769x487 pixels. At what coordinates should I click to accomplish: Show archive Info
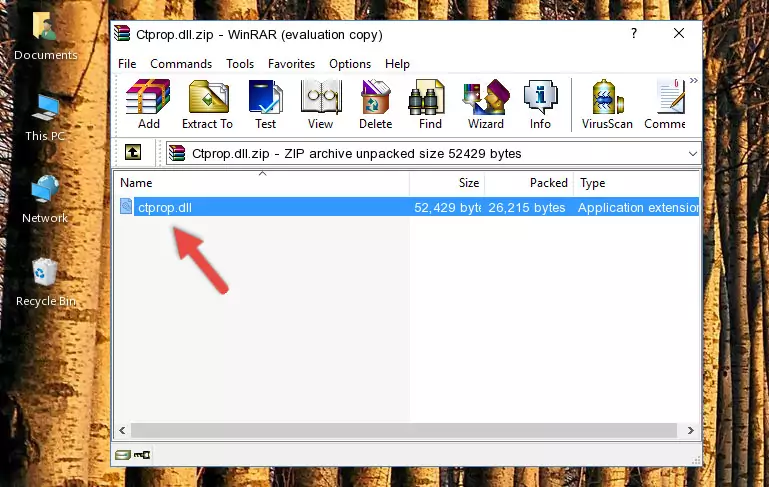pos(540,104)
